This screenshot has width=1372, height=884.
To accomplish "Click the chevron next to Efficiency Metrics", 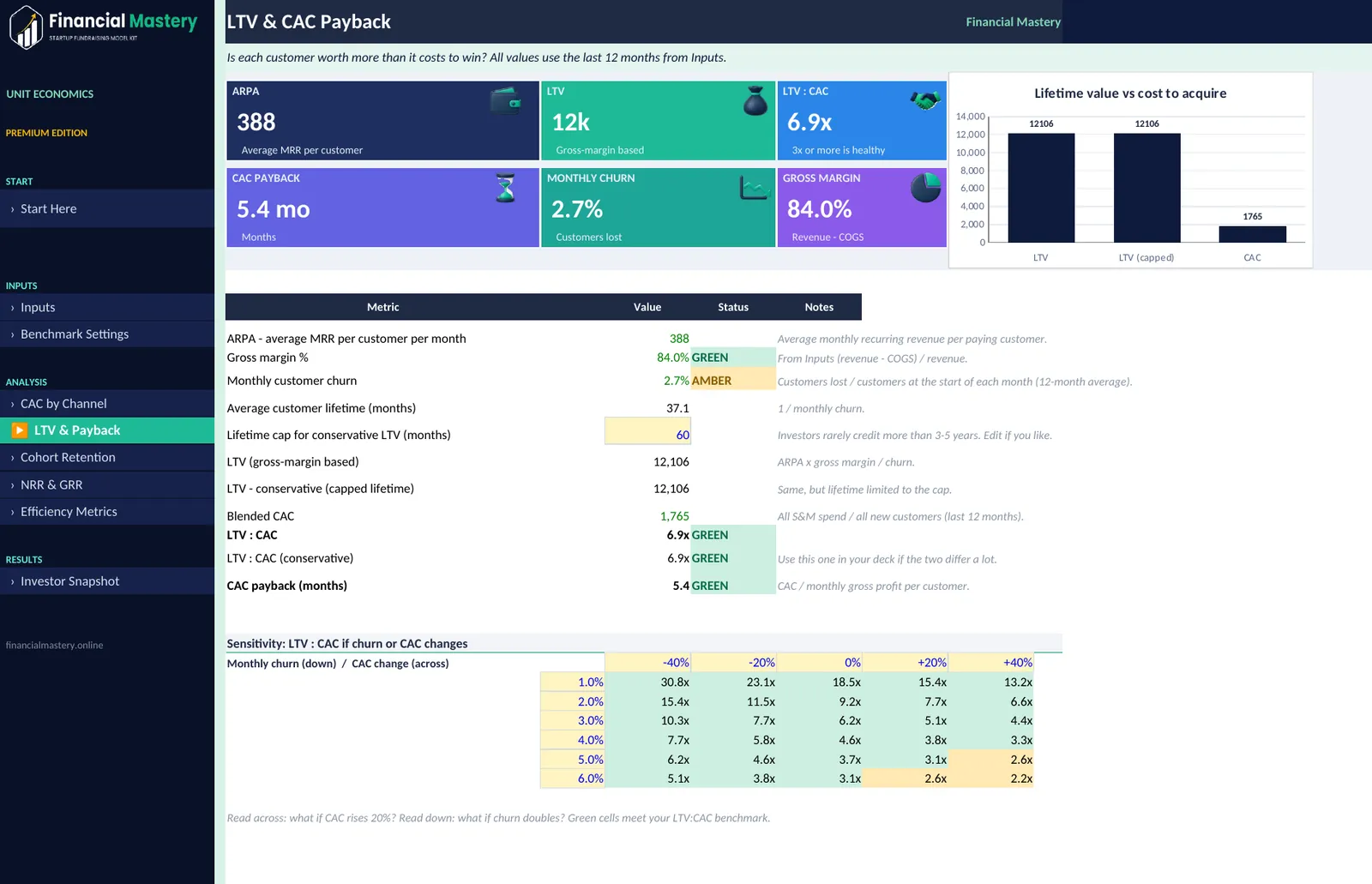I will pos(12,512).
